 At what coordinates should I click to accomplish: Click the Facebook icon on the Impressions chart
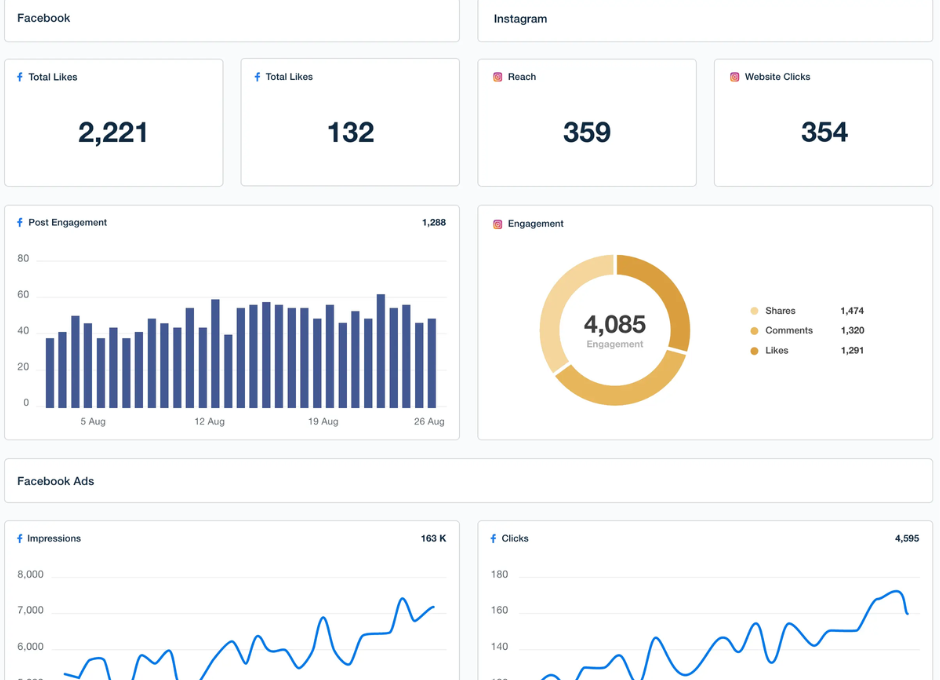20,538
